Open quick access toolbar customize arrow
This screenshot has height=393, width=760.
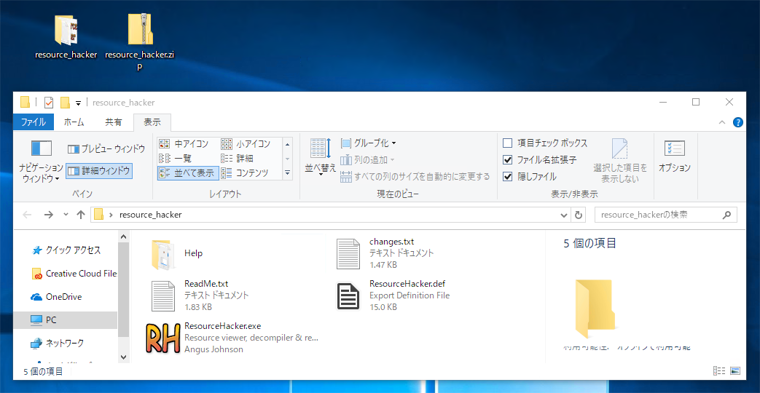78,103
